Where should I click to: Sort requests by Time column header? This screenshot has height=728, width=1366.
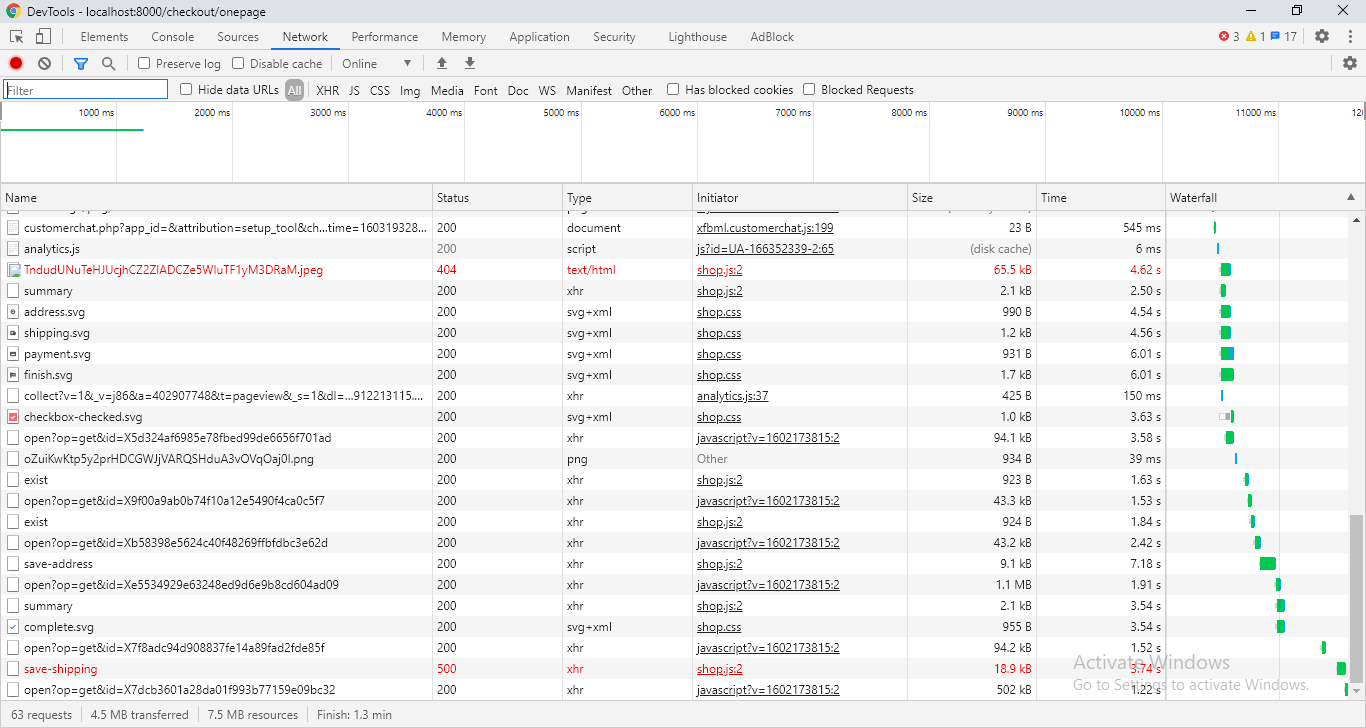pos(1101,197)
